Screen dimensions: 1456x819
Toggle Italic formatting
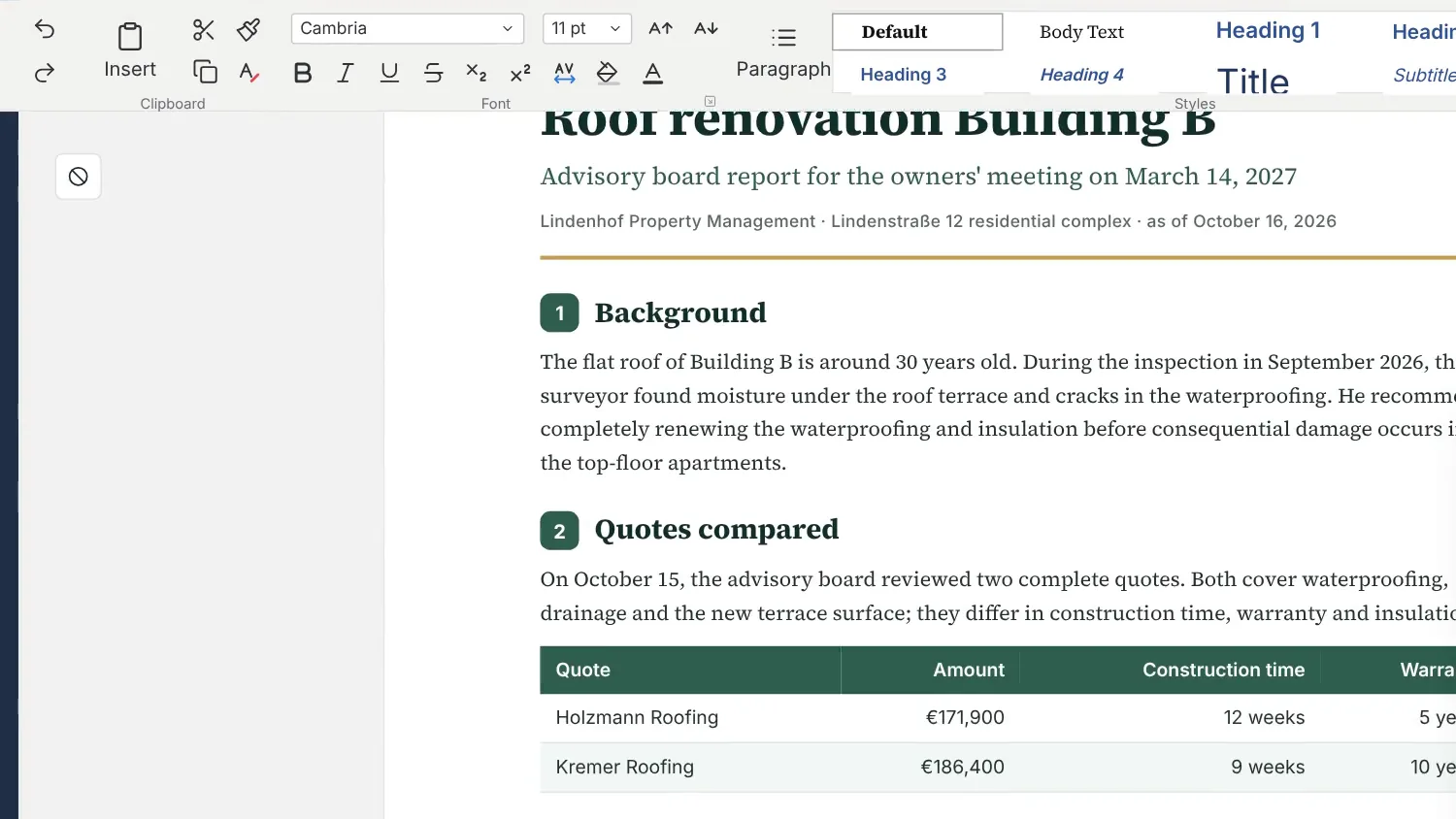(x=346, y=73)
